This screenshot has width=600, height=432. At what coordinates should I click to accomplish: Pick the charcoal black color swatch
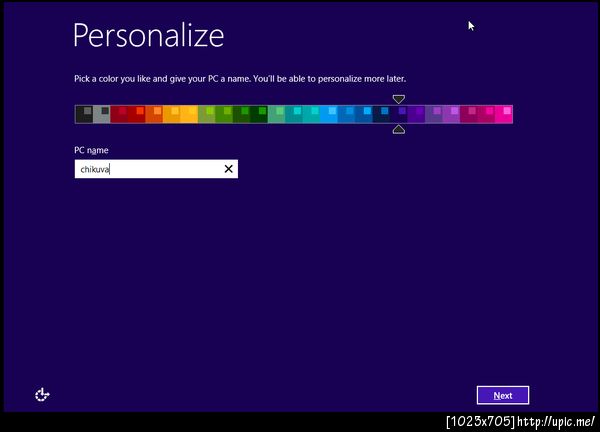click(84, 114)
